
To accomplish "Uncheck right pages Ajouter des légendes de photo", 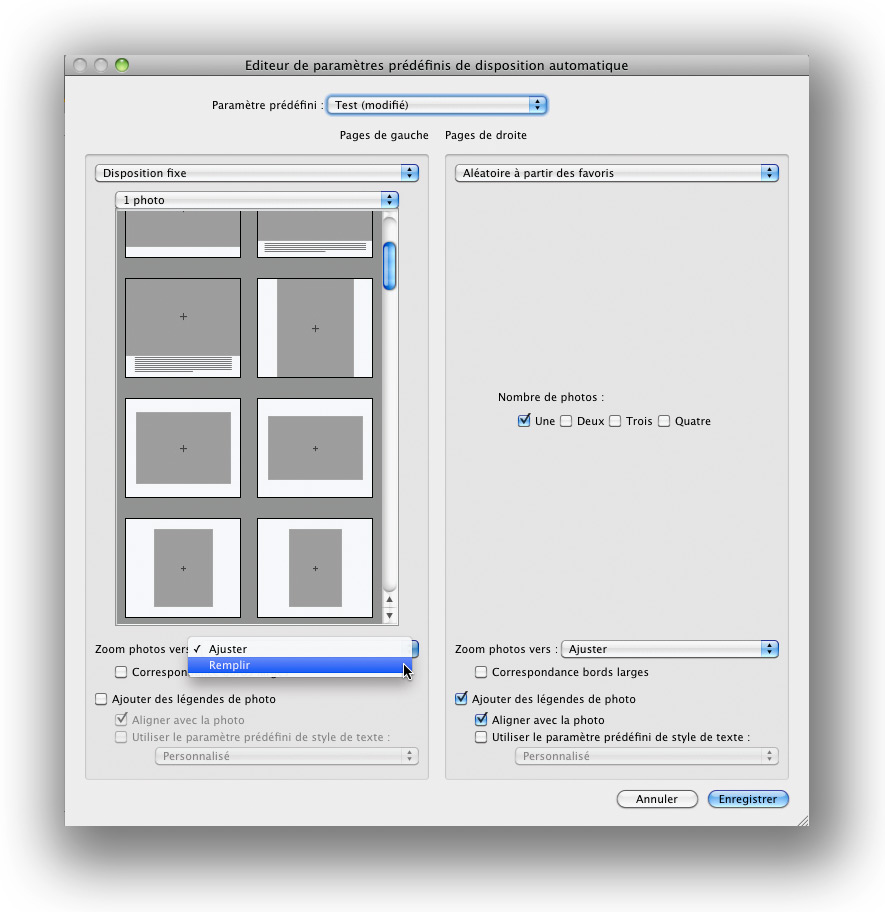I will pos(461,698).
